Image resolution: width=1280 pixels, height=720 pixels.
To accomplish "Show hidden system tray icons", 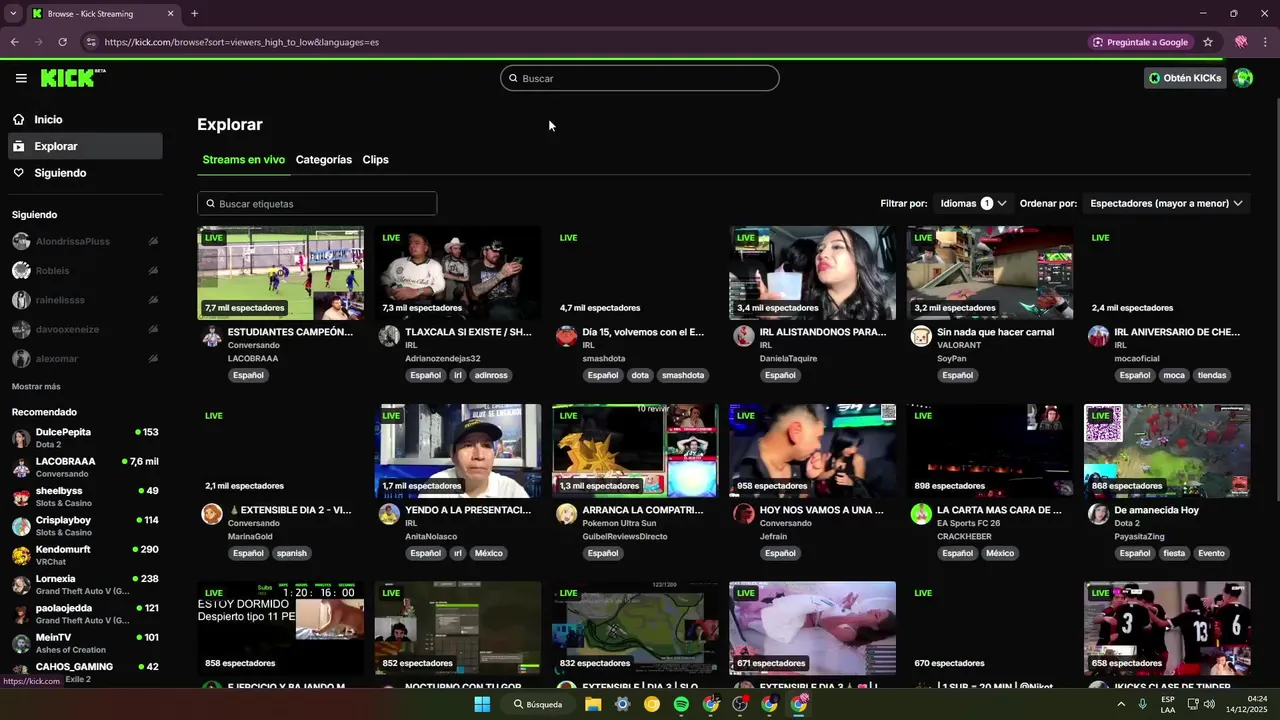I will pyautogui.click(x=1120, y=704).
